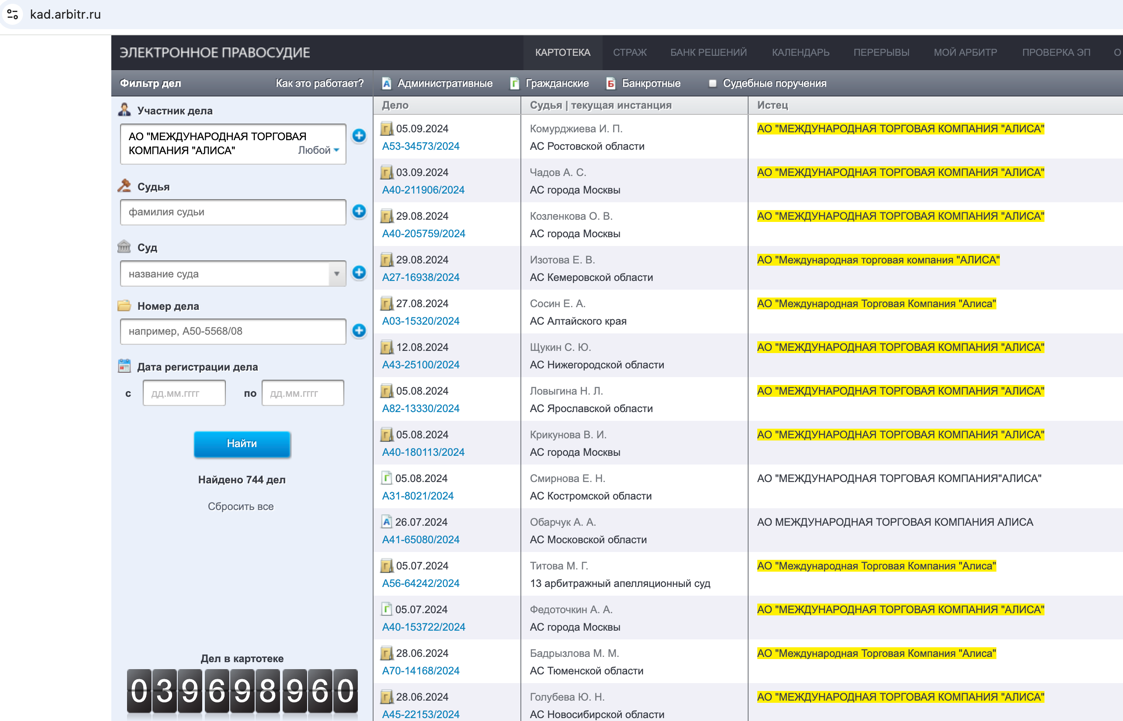
Task: Click the calendar icon beside Дата регистрации дела
Action: (125, 366)
